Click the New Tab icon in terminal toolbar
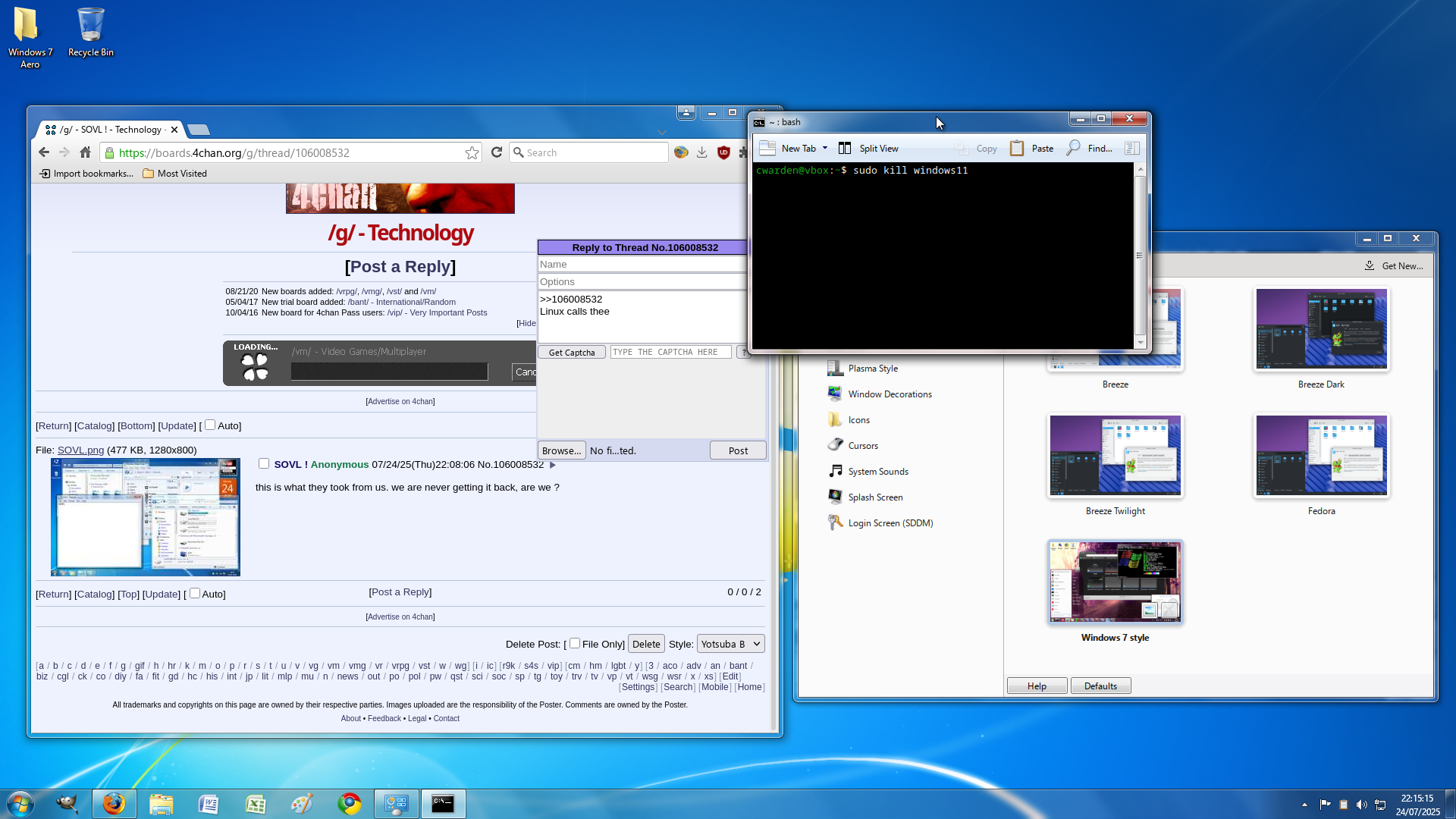Screen dimensions: 1456x819 coord(767,149)
